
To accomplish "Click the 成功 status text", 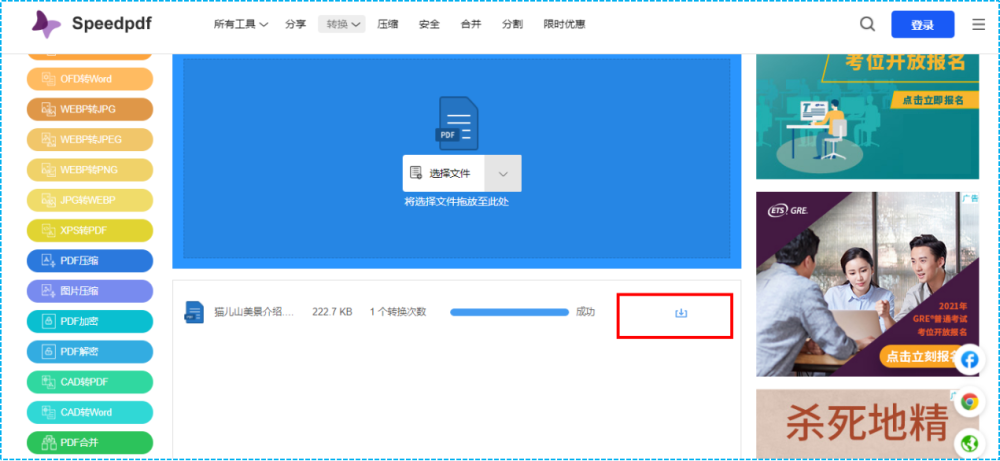I will 585,312.
